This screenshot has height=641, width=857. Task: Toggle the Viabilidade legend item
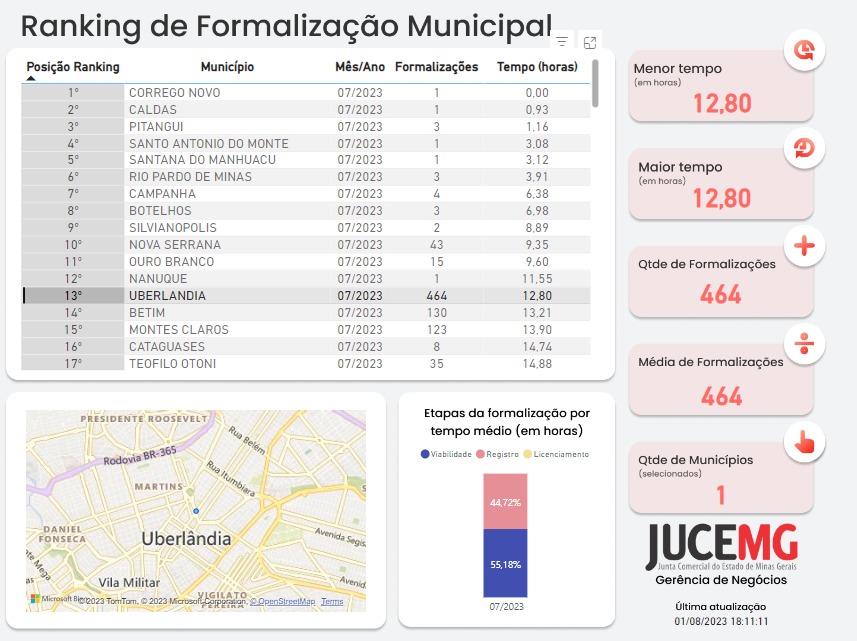tap(446, 454)
